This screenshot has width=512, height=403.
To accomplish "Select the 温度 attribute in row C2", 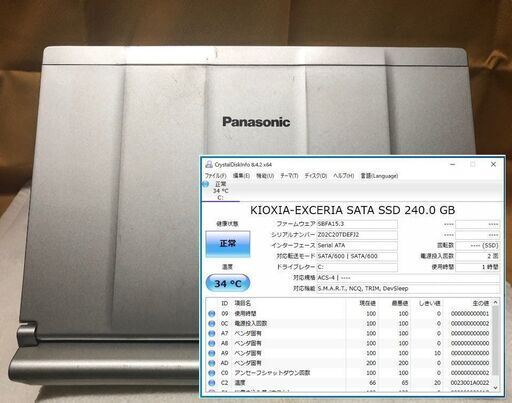I will tap(240, 383).
